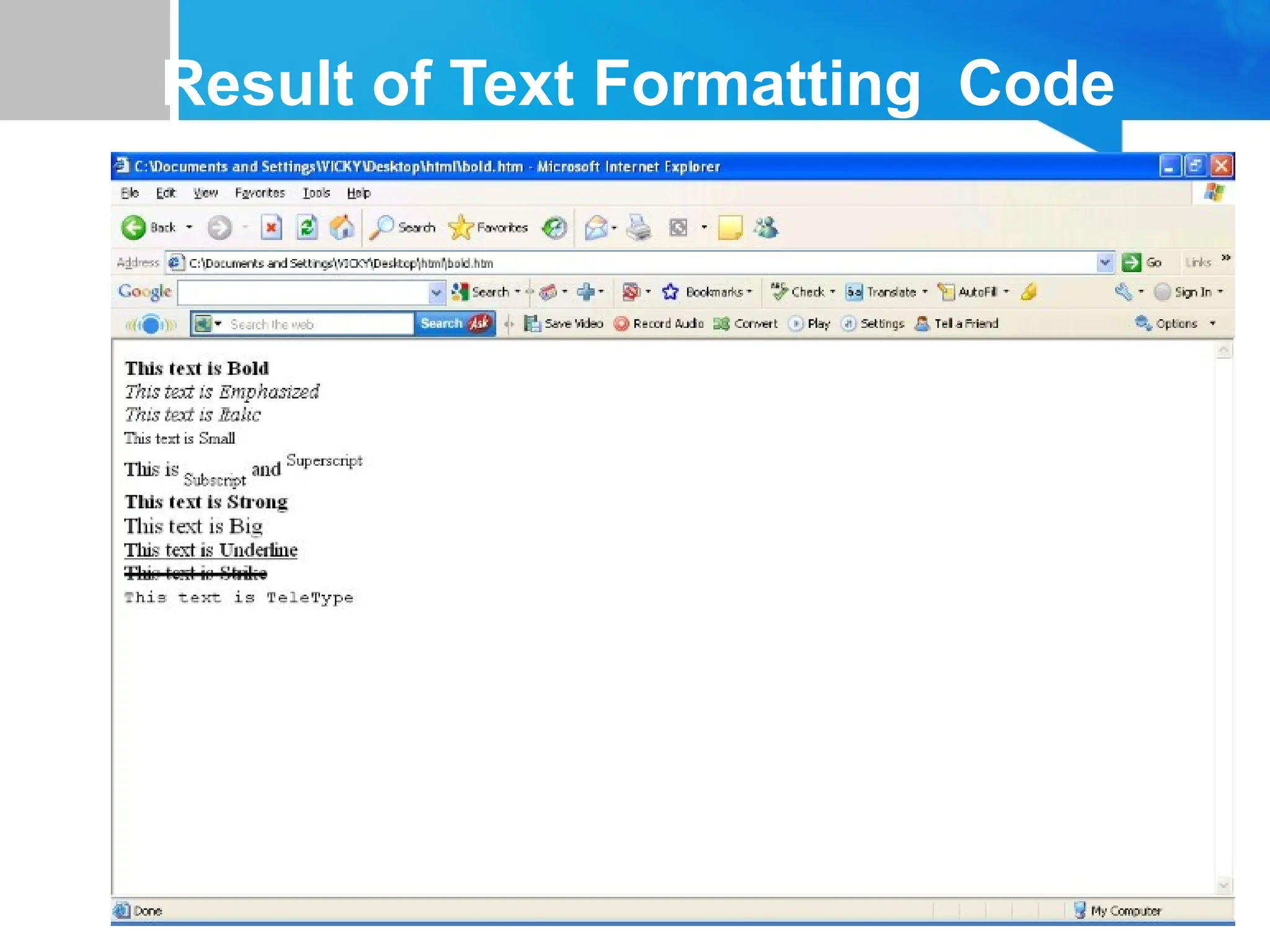Viewport: 1270px width, 952px height.
Task: Open the Google search box dropdown
Action: click(437, 293)
